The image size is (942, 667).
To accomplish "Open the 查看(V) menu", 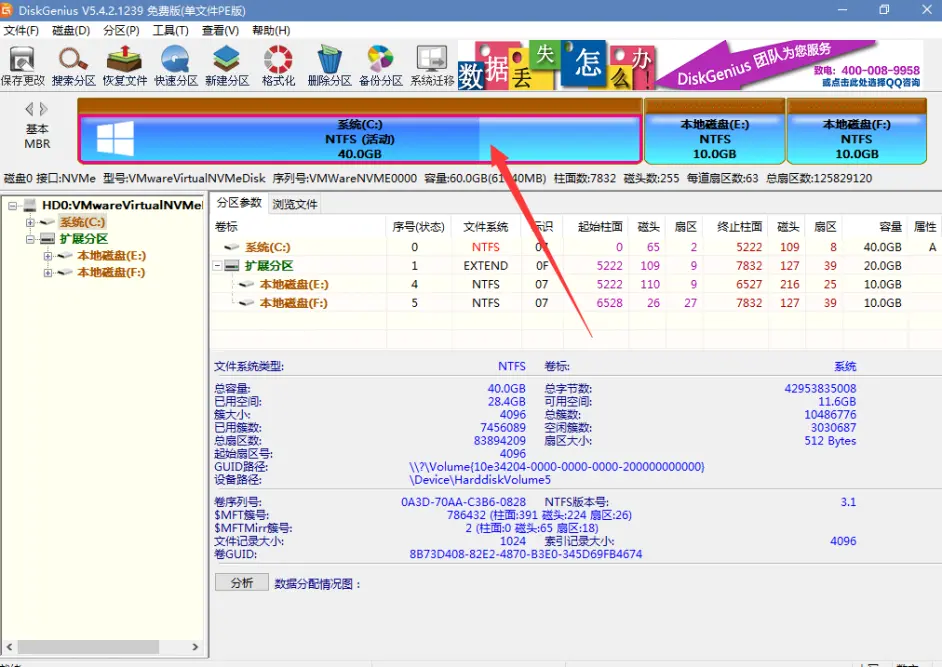I will click(x=220, y=31).
